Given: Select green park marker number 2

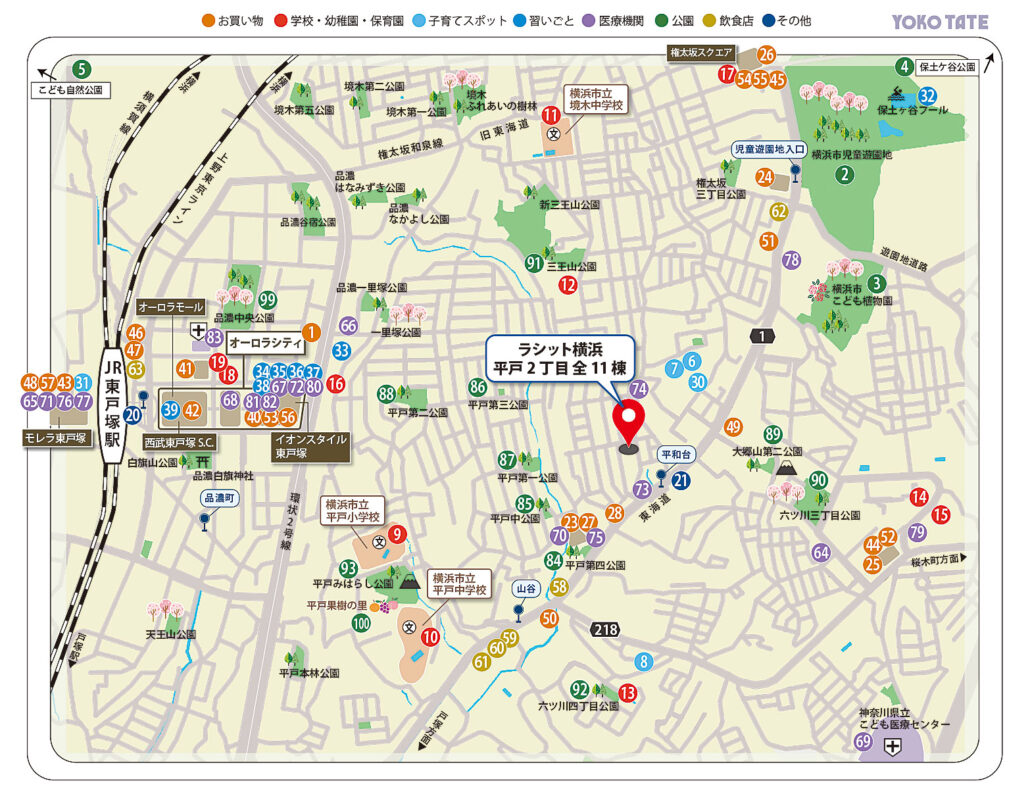Looking at the screenshot, I should pos(845,175).
